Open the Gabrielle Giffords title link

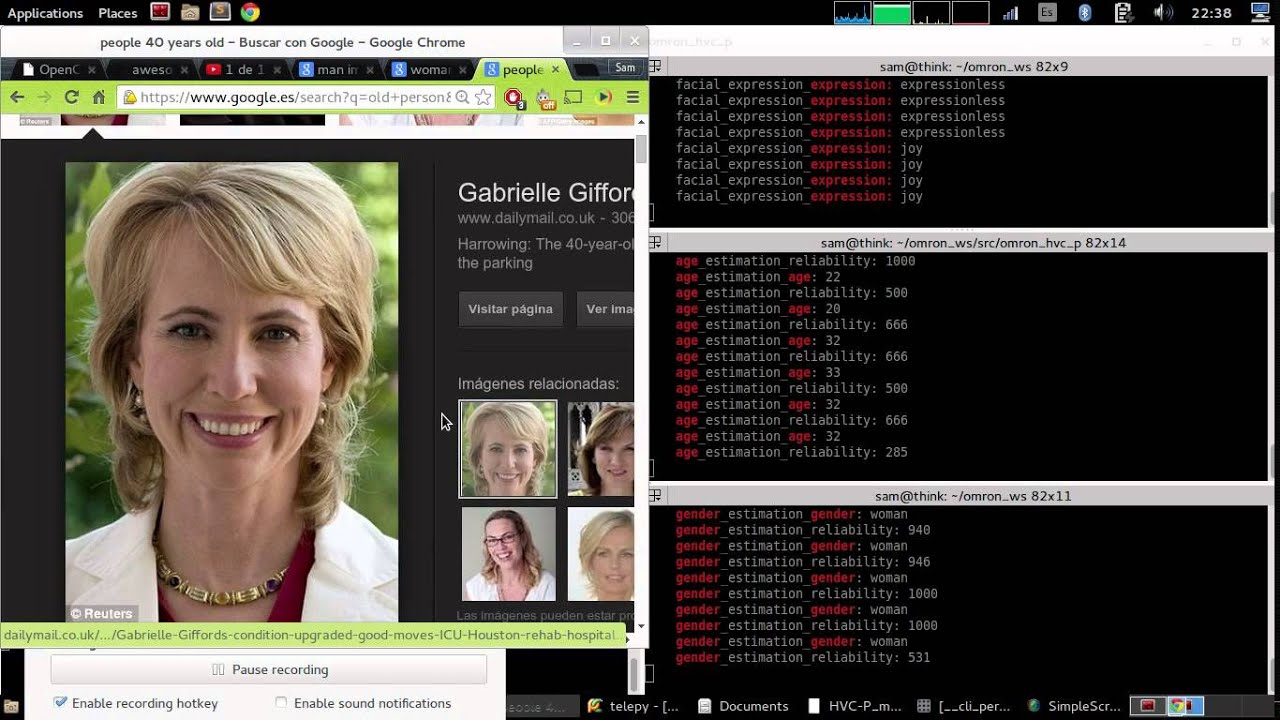click(x=546, y=193)
